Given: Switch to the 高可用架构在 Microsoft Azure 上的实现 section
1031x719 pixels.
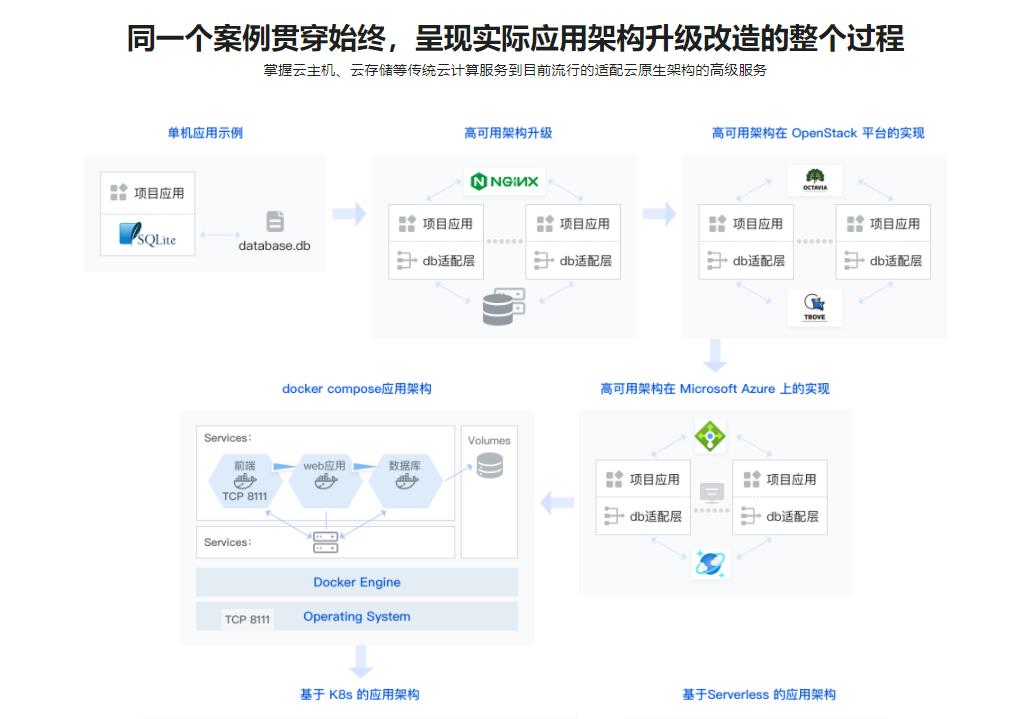Looking at the screenshot, I should coord(715,388).
